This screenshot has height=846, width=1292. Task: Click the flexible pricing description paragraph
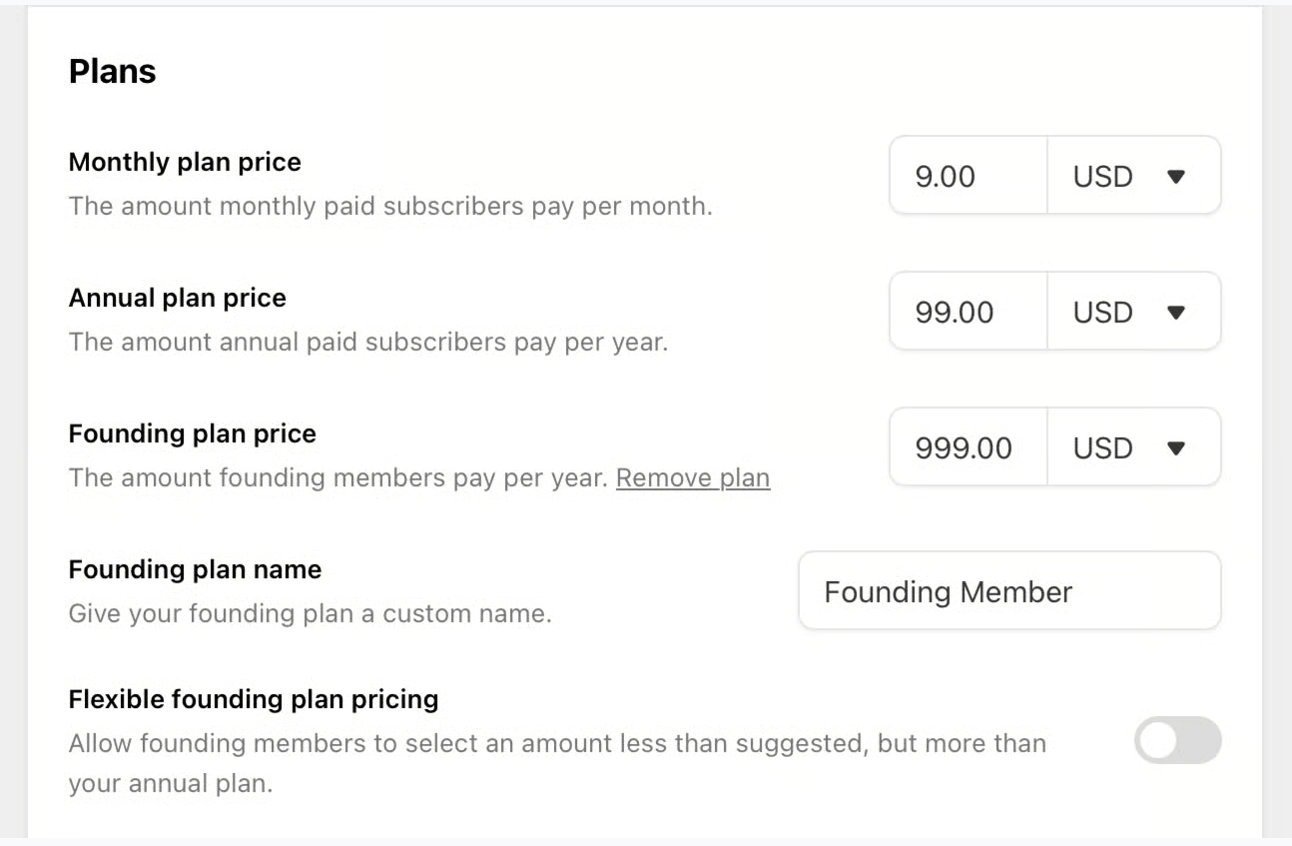[x=556, y=744]
